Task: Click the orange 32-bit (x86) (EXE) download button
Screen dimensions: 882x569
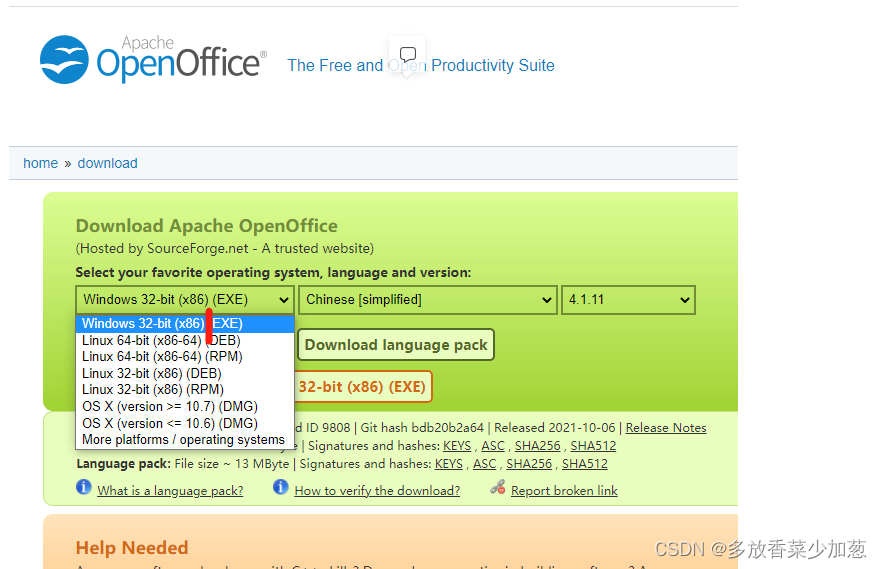Action: 363,387
